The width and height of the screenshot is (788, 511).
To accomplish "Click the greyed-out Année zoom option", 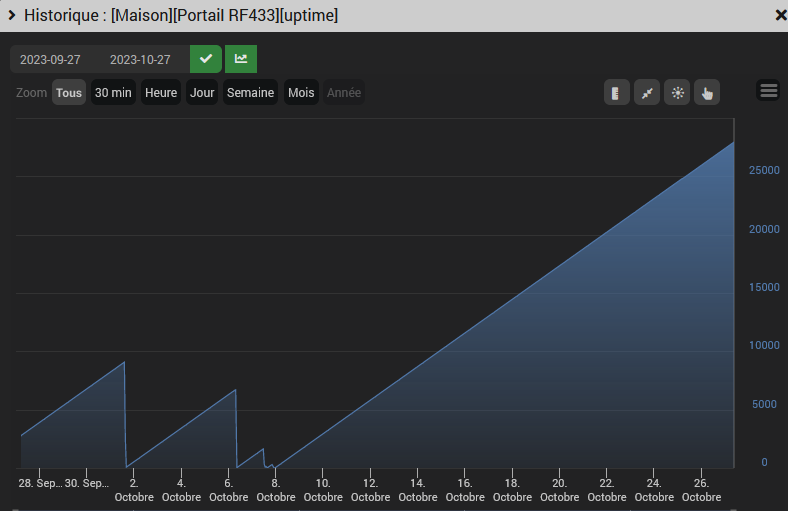I will click(x=344, y=92).
